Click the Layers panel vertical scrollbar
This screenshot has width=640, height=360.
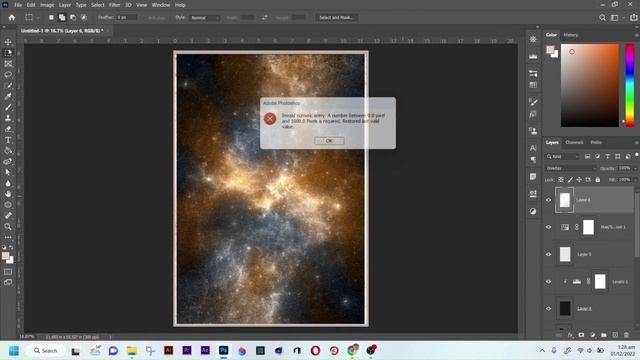click(637, 224)
